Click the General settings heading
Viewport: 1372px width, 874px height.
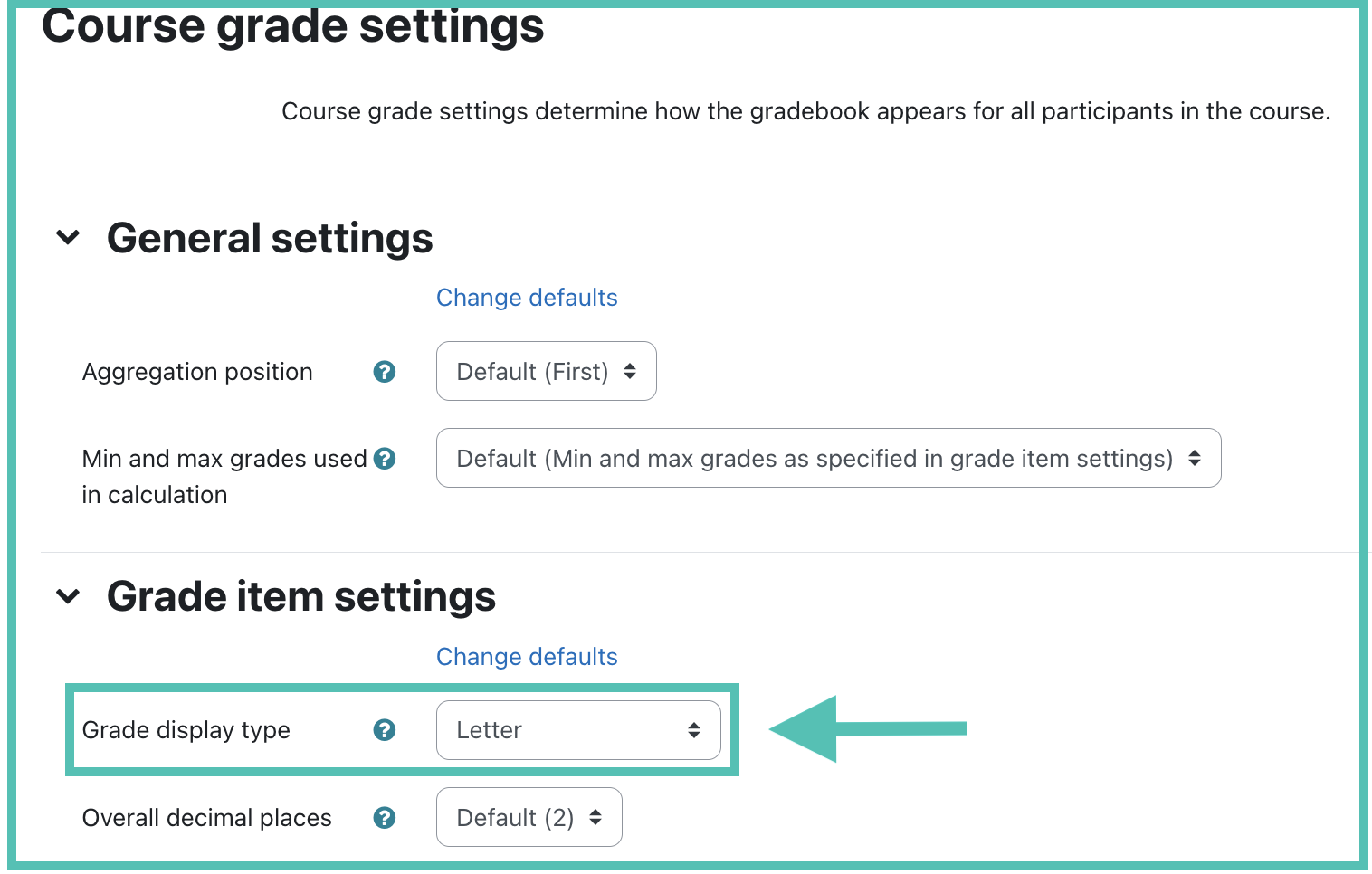point(270,239)
